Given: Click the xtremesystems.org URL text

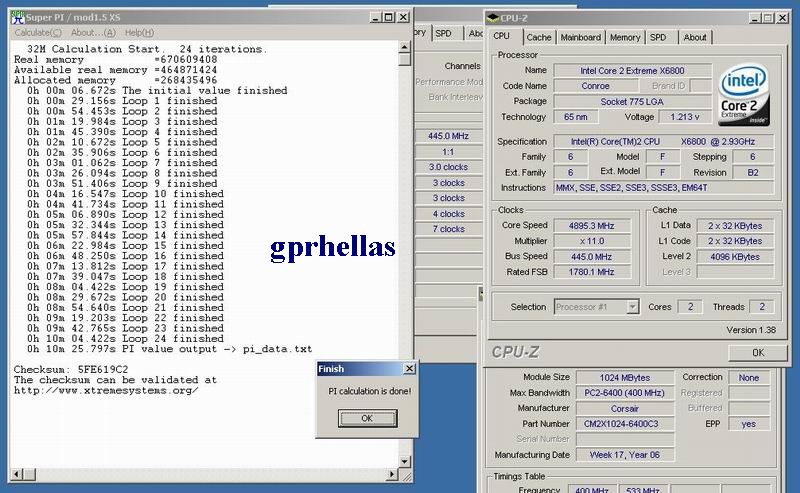Looking at the screenshot, I should coord(106,390).
